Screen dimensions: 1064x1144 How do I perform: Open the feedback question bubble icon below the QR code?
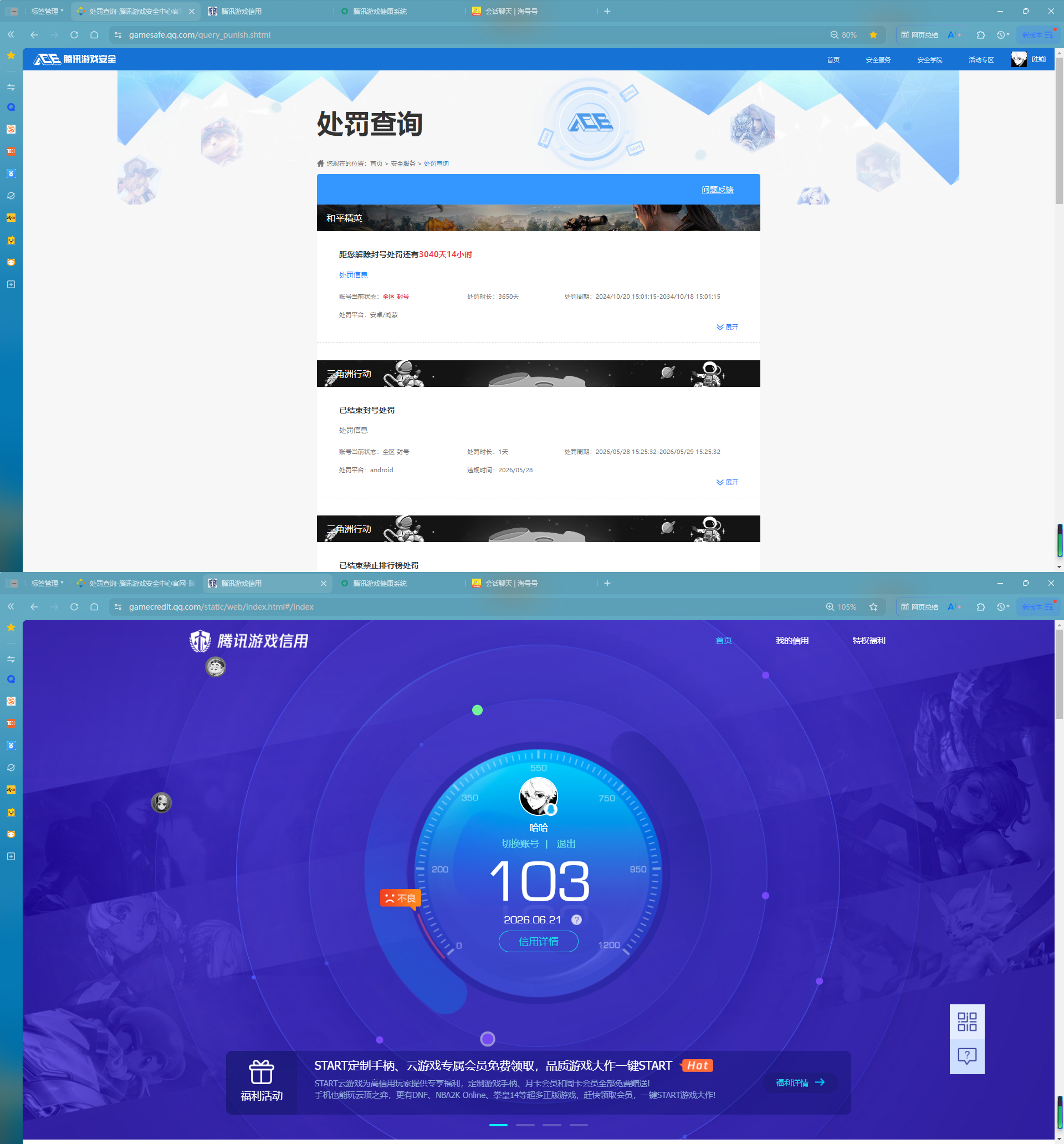(967, 1056)
